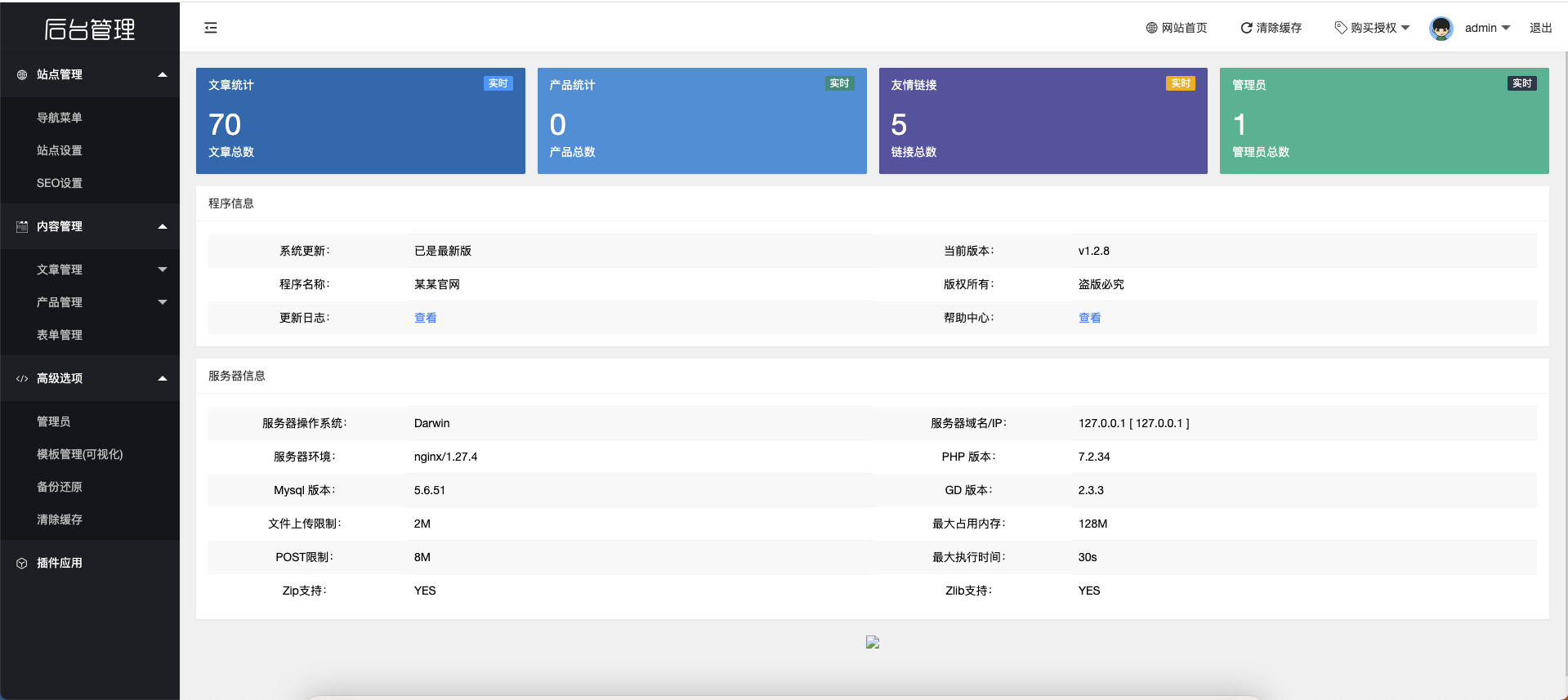Viewport: 1568px width, 700px height.
Task: Expand the 文章管理 submenu arrow
Action: coord(163,270)
